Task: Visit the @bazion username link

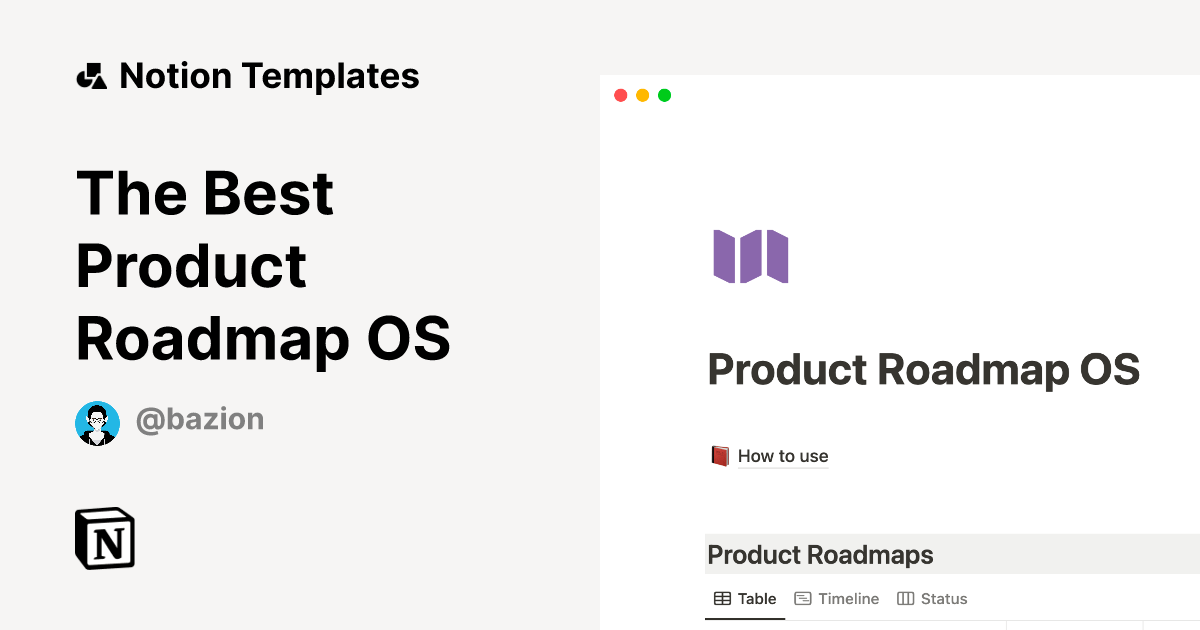Action: [200, 419]
